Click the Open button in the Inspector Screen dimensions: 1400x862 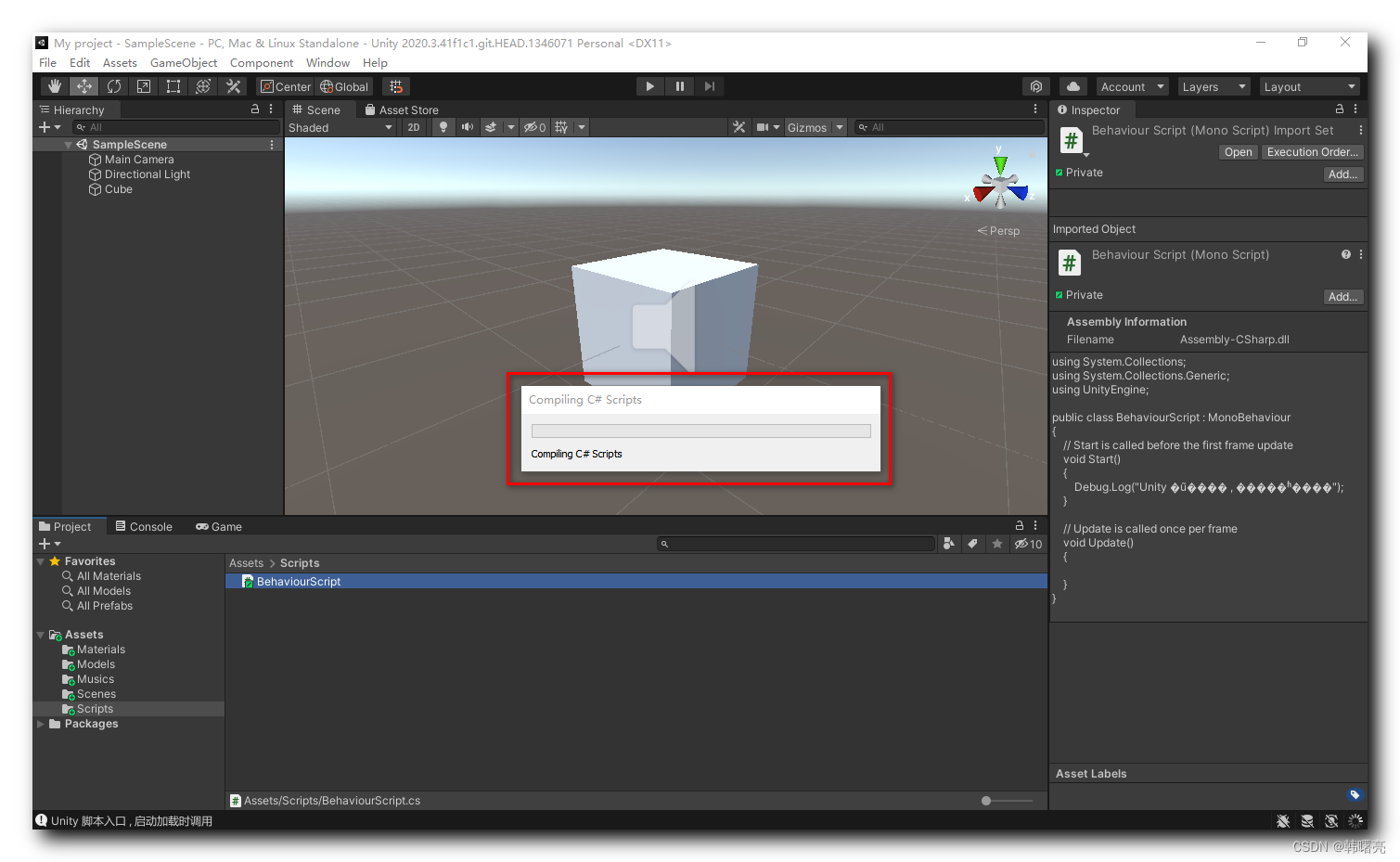point(1238,151)
